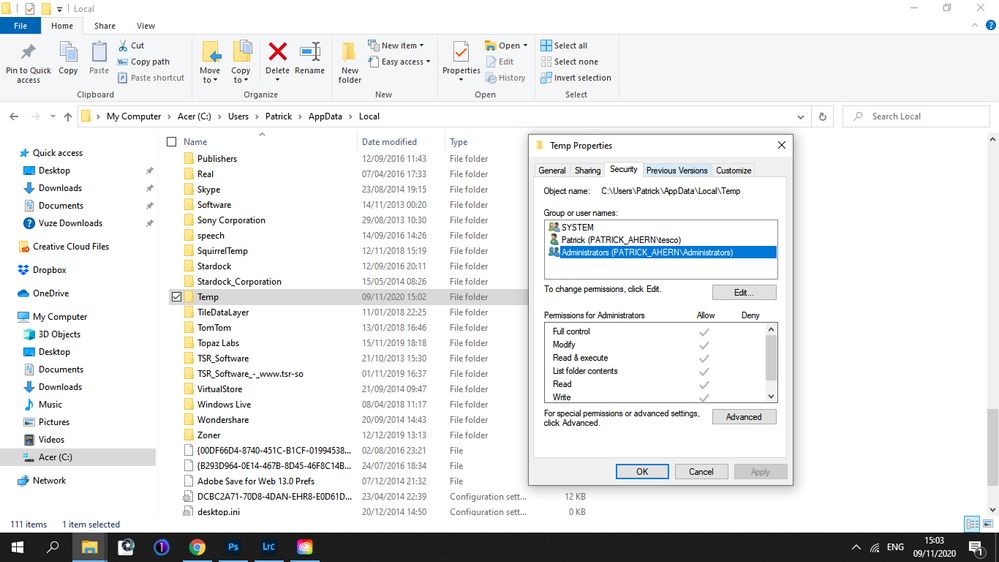Click the permissions list scroll down arrow
999x562 pixels.
[x=771, y=396]
